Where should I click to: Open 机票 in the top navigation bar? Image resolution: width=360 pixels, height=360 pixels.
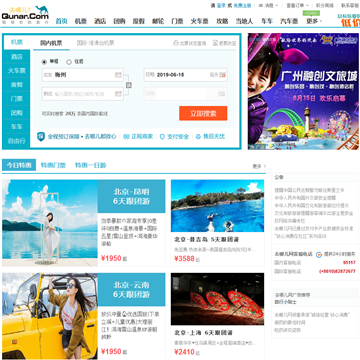click(x=81, y=21)
